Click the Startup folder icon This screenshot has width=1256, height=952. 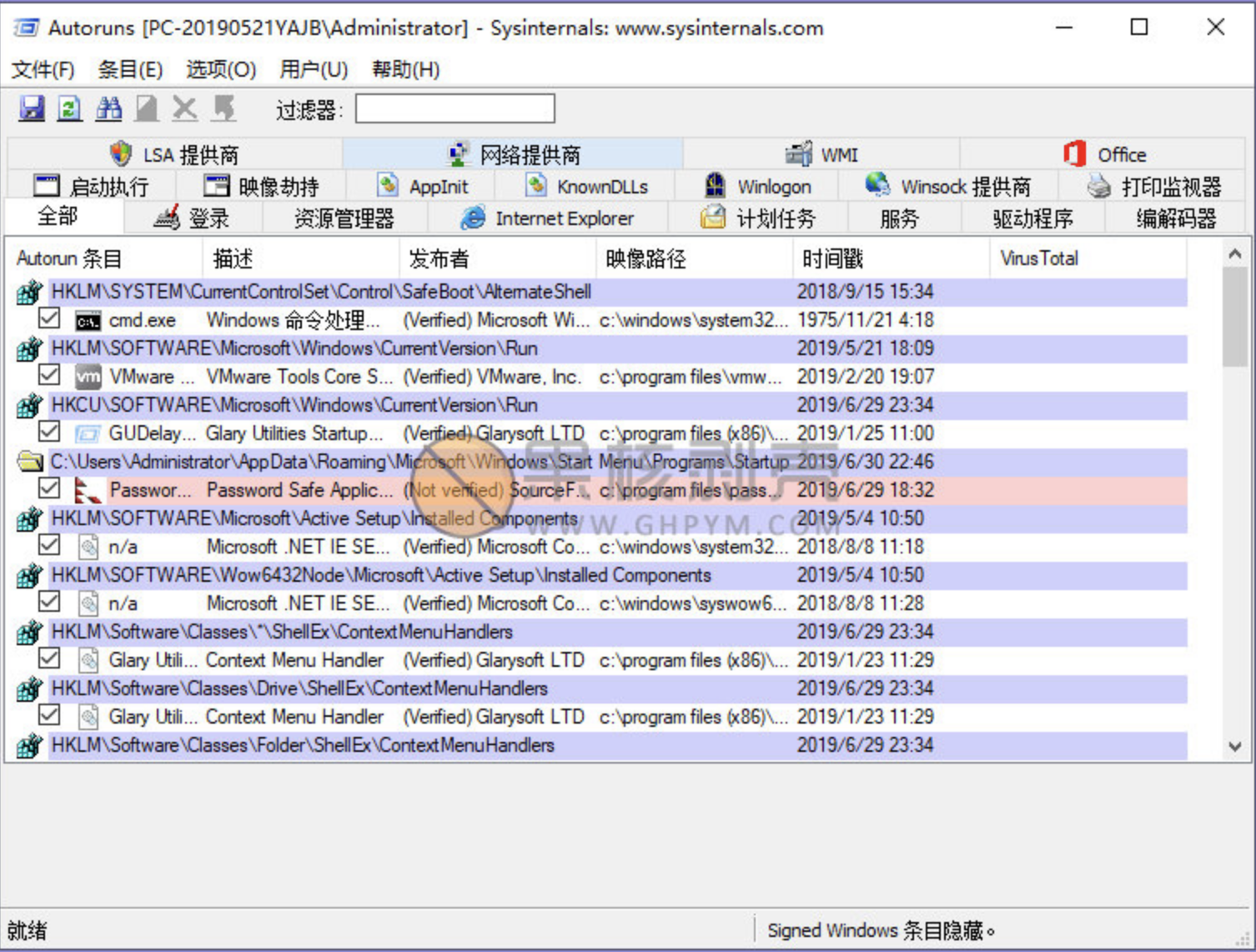(x=30, y=462)
